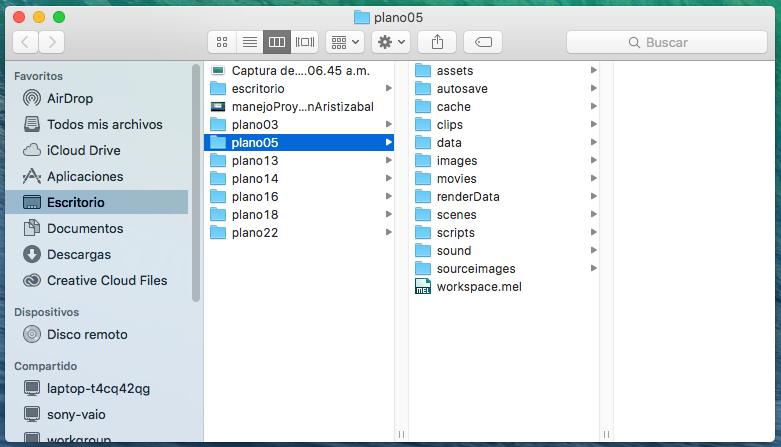Select shared computer sony-vaio
This screenshot has width=781, height=447.
(97, 415)
